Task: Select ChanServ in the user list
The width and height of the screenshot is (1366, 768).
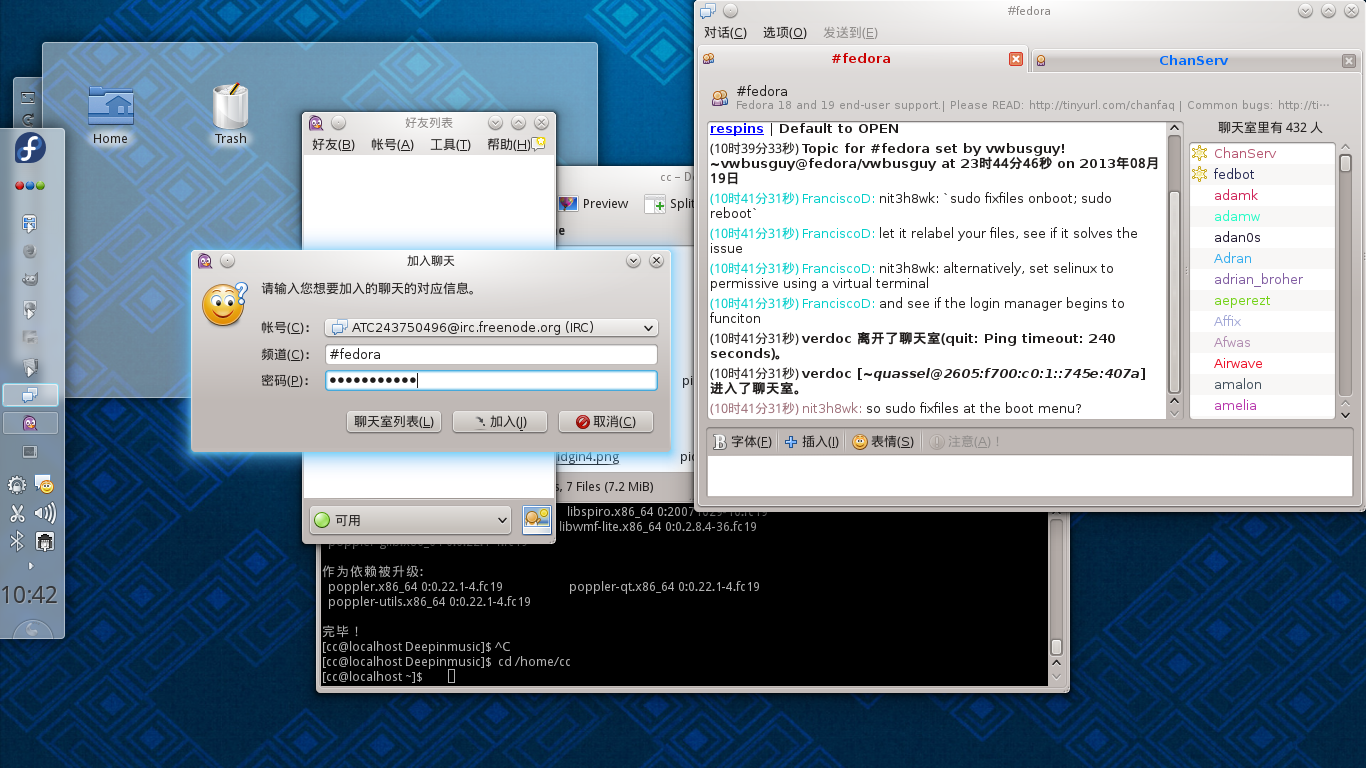Action: coord(1262,153)
